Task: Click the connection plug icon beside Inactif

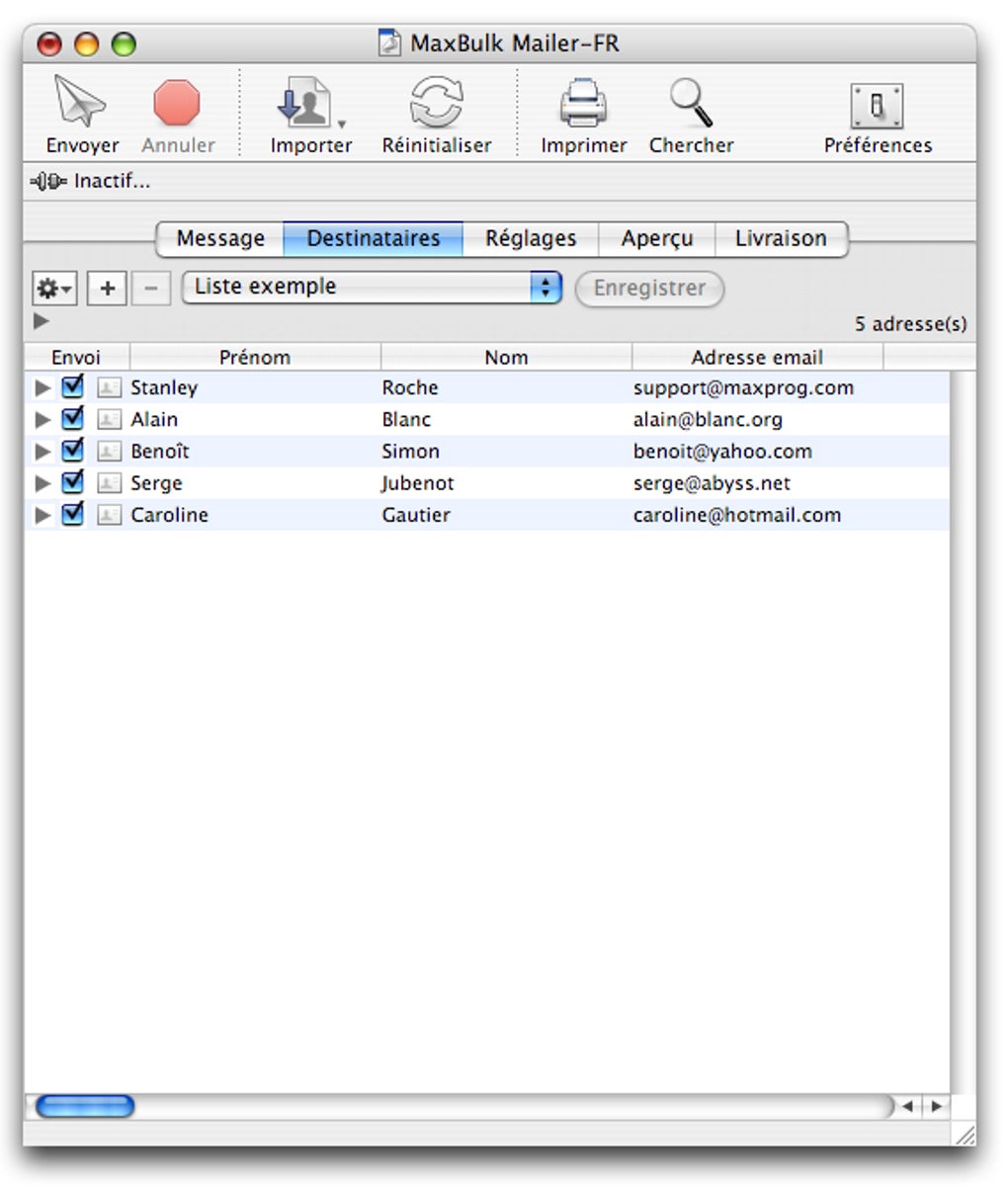Action: tap(48, 182)
